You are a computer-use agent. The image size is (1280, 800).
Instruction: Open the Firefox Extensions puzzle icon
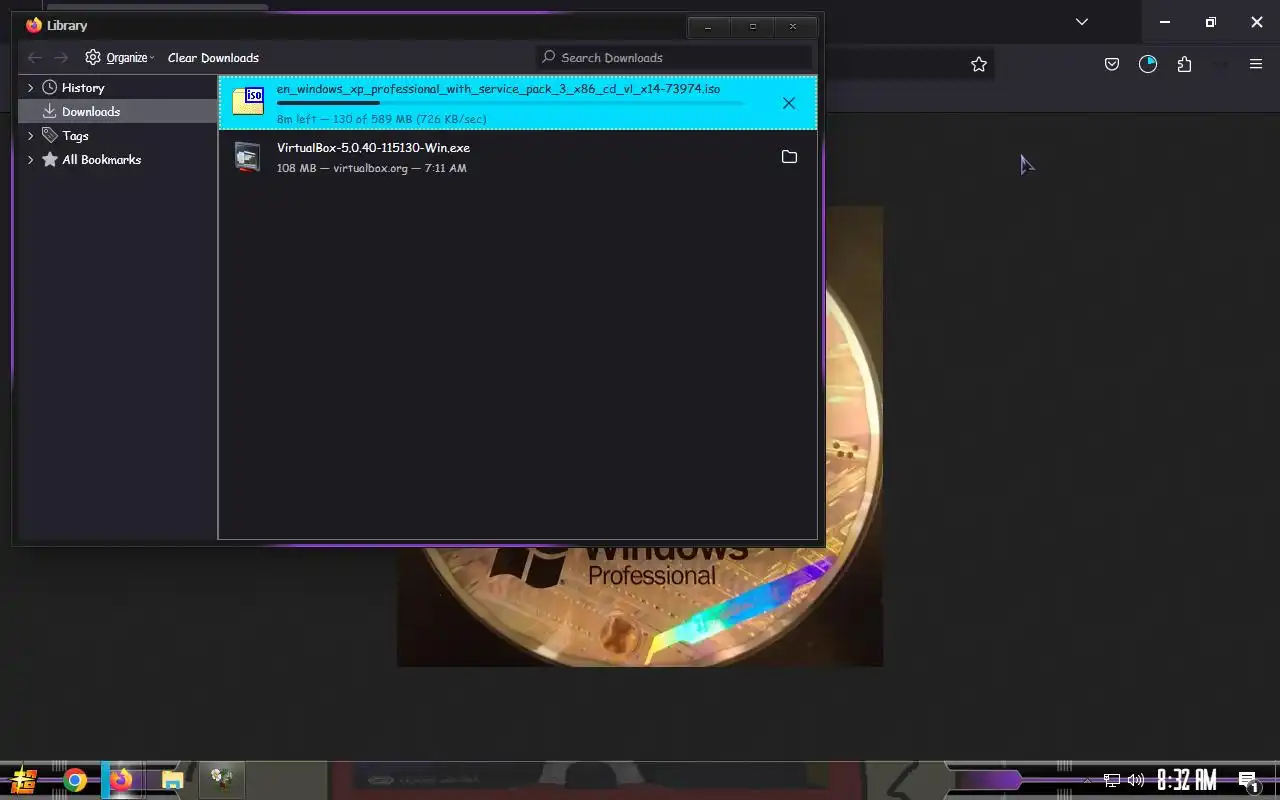coord(1184,64)
